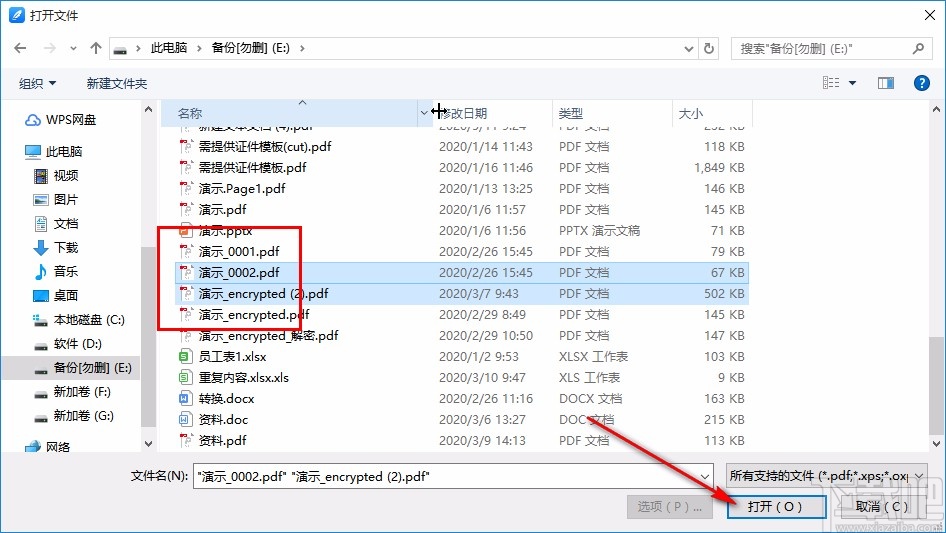Click the 资料.pdf file icon
The height and width of the screenshot is (533, 946).
[x=185, y=441]
